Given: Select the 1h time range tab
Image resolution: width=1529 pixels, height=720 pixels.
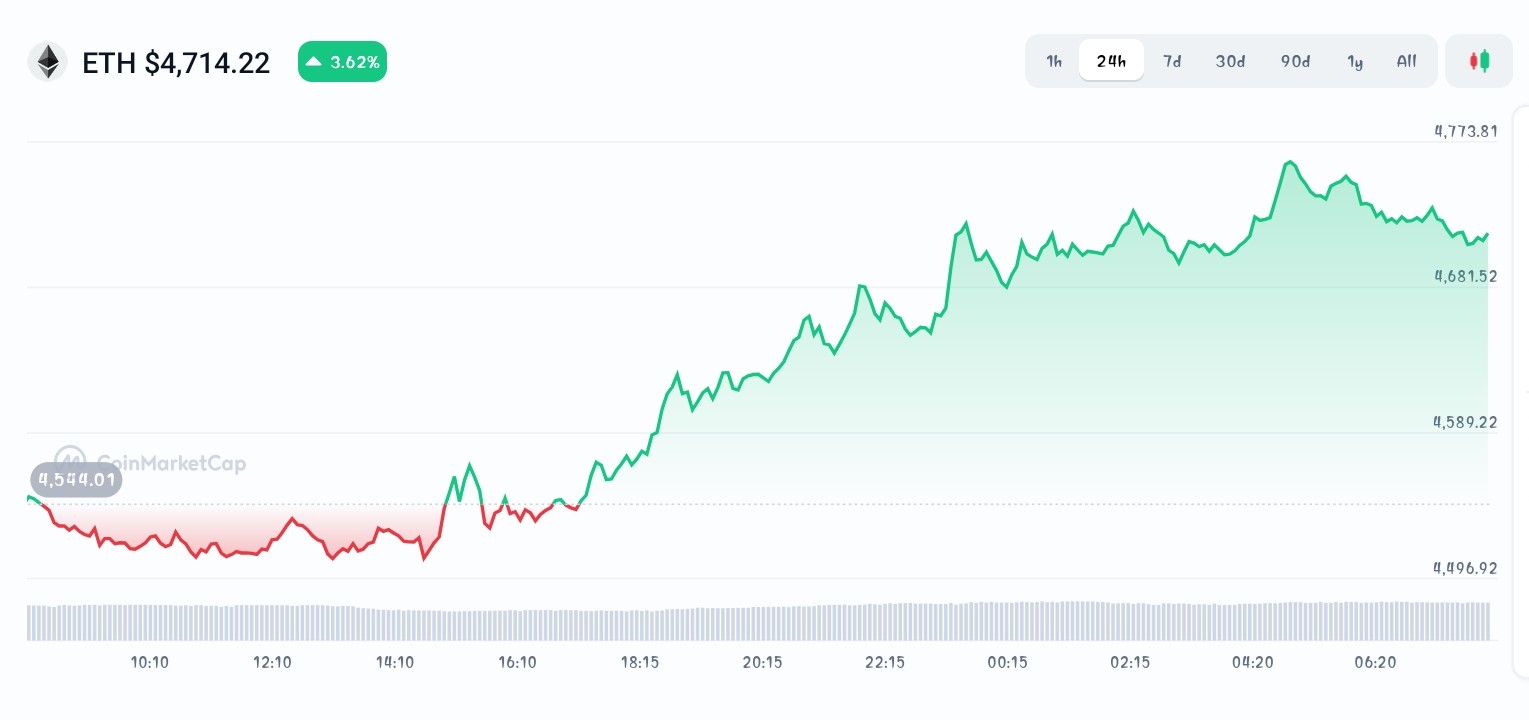Looking at the screenshot, I should (x=1054, y=61).
